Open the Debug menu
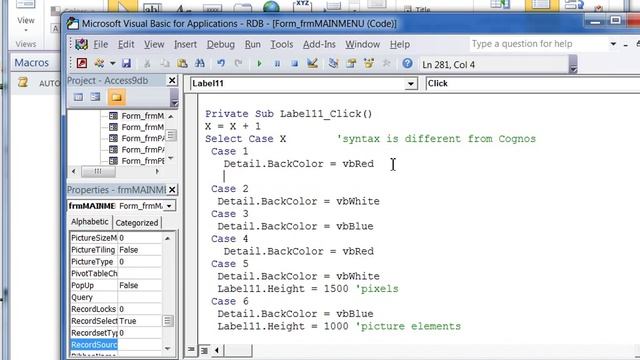The width and height of the screenshot is (640, 360). tap(220, 44)
